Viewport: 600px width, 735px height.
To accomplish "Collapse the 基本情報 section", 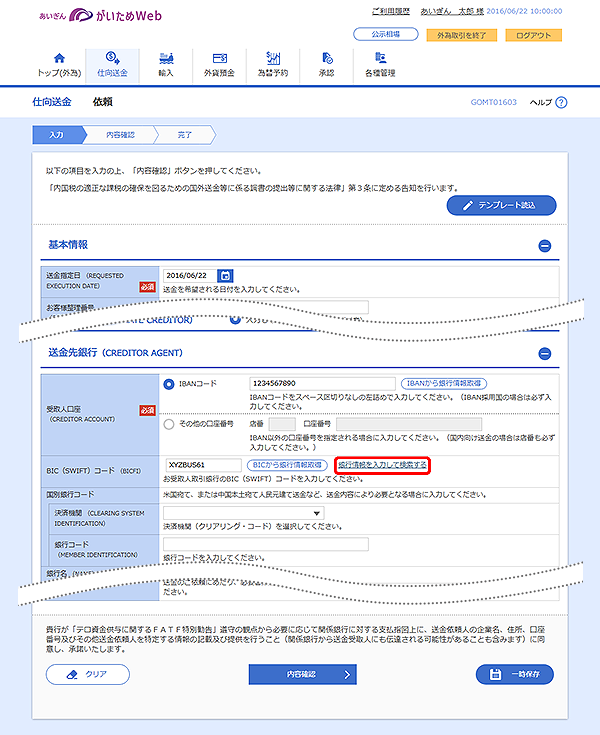I will (545, 245).
